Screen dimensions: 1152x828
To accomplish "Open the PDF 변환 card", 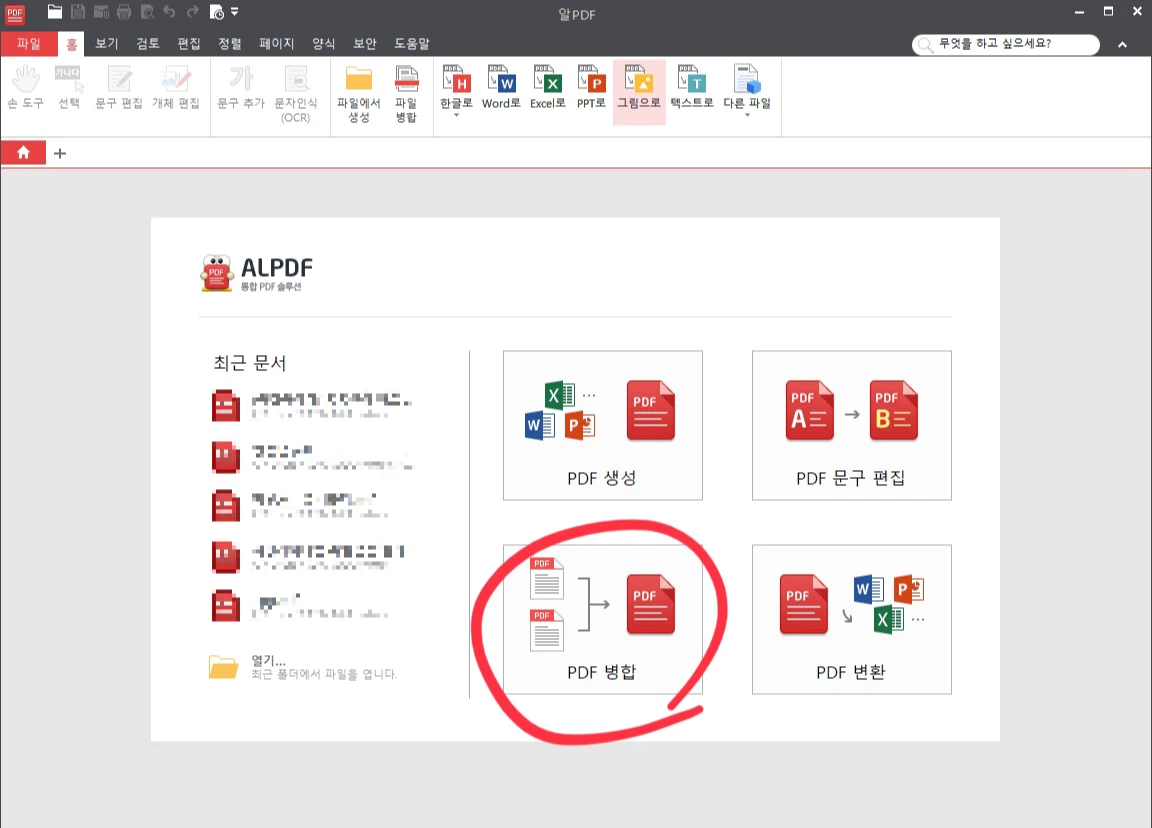I will (852, 619).
